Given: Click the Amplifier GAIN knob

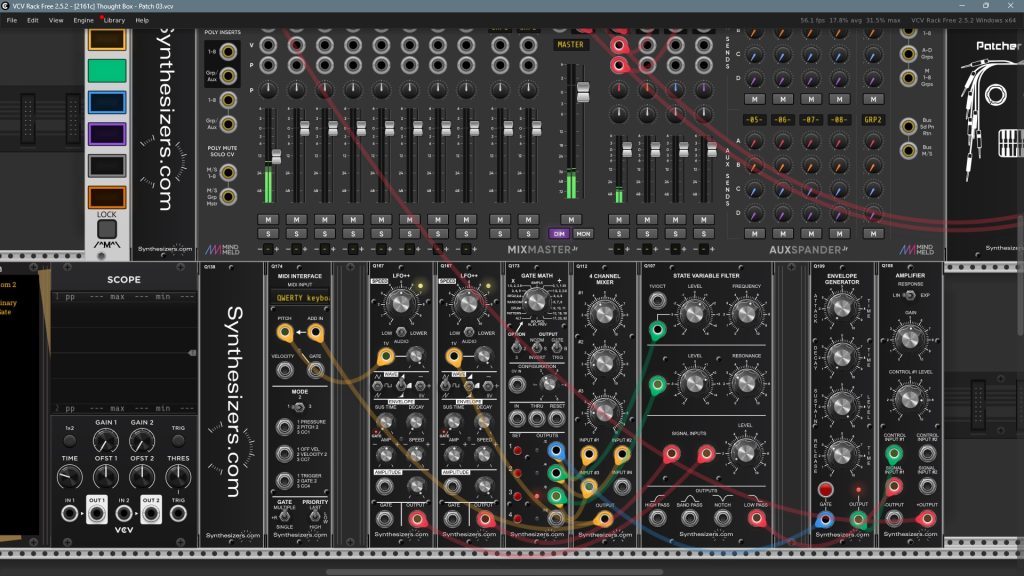Looking at the screenshot, I should click(x=909, y=338).
